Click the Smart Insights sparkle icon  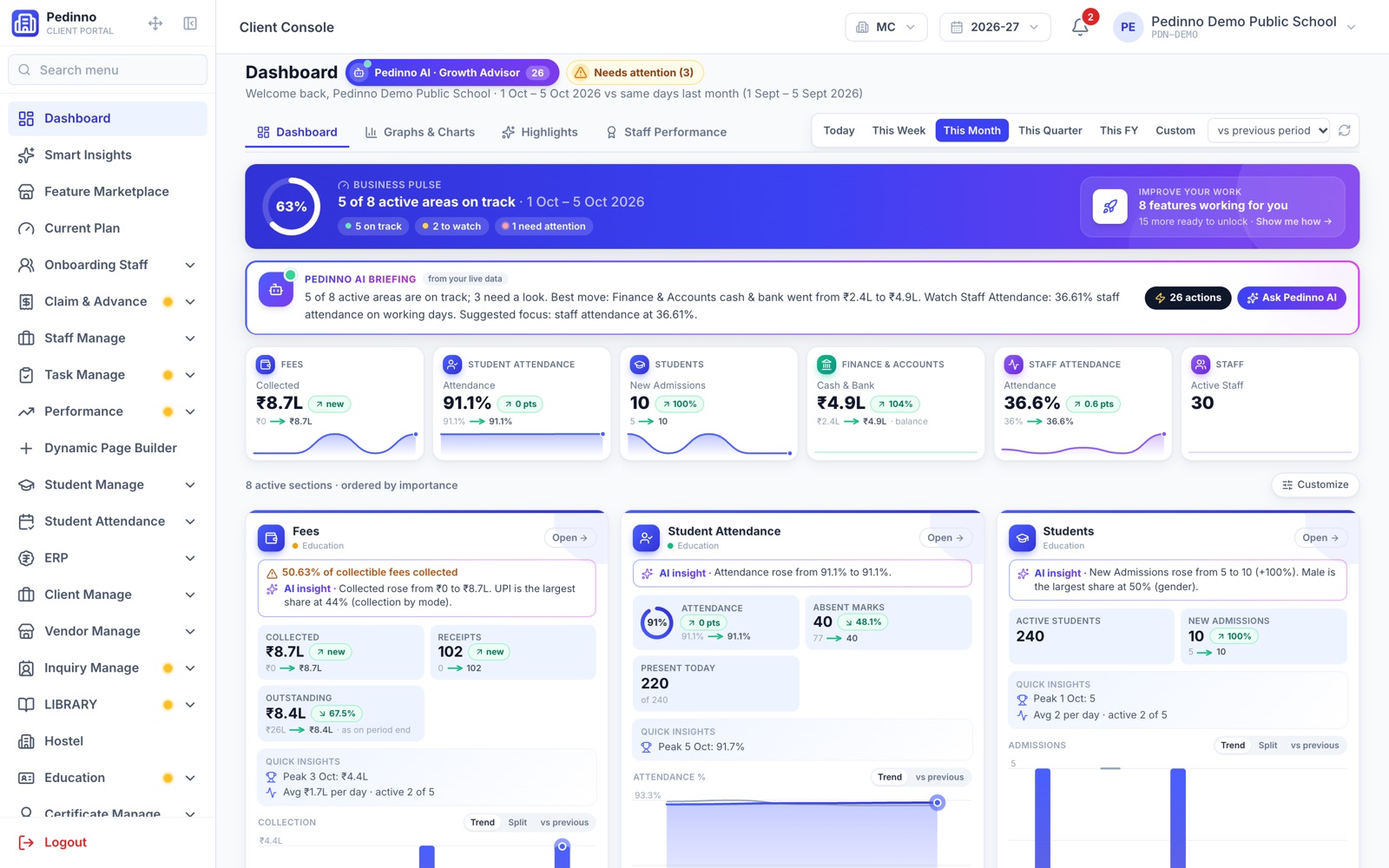pos(26,155)
